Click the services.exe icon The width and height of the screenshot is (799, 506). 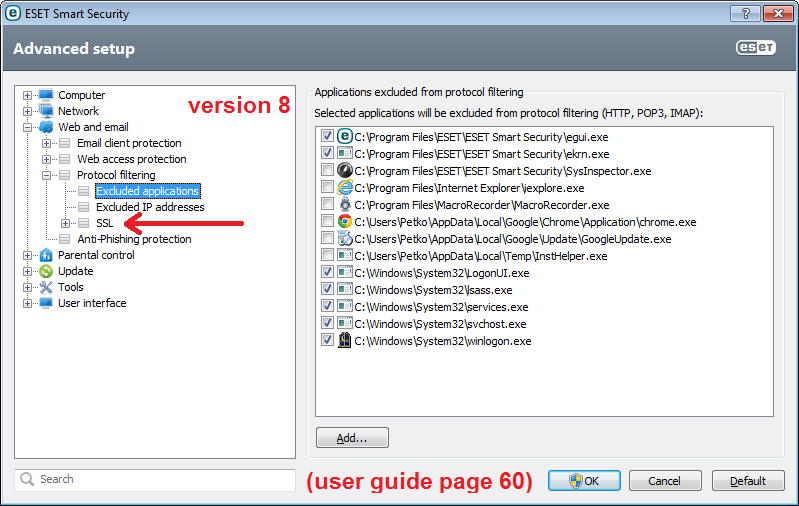click(x=345, y=306)
